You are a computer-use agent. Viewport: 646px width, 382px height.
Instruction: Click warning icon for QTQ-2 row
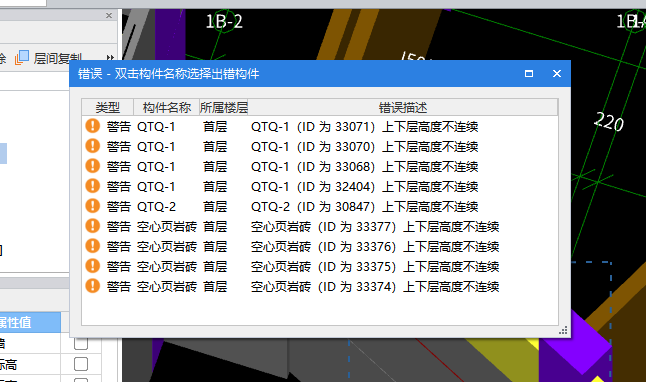(93, 206)
